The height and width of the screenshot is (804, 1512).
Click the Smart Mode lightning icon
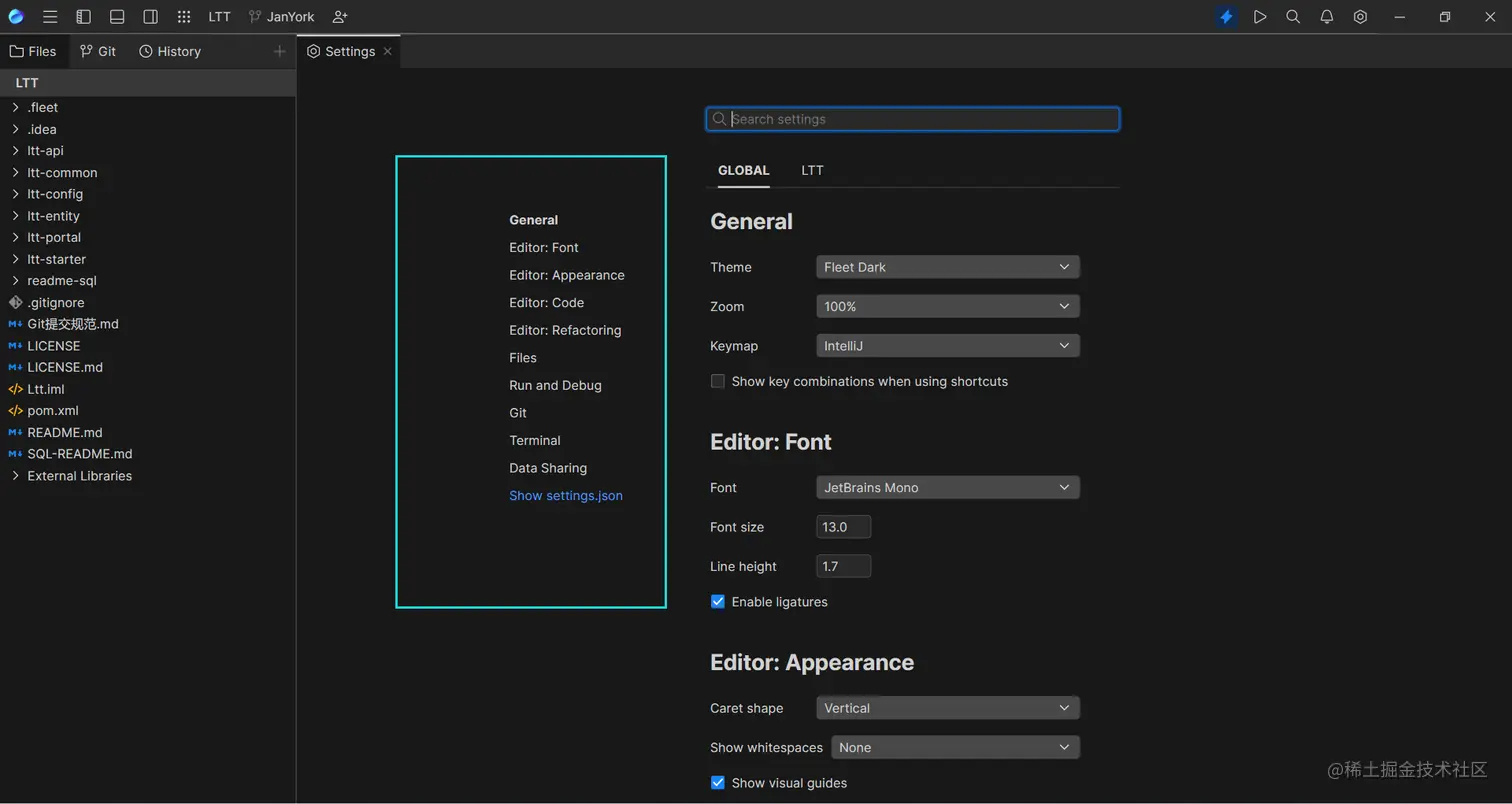pos(1226,17)
